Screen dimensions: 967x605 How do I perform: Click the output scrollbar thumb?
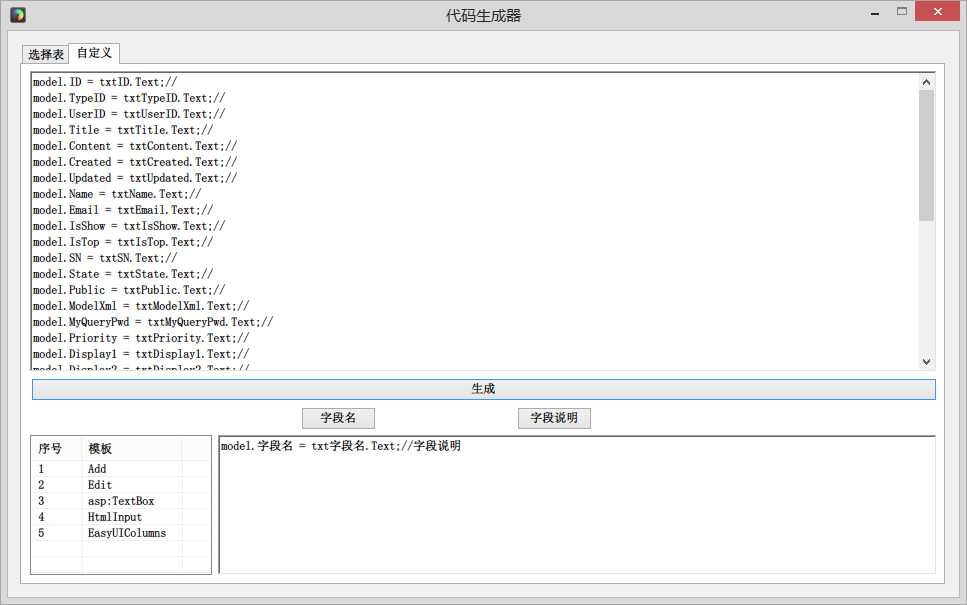click(926, 155)
